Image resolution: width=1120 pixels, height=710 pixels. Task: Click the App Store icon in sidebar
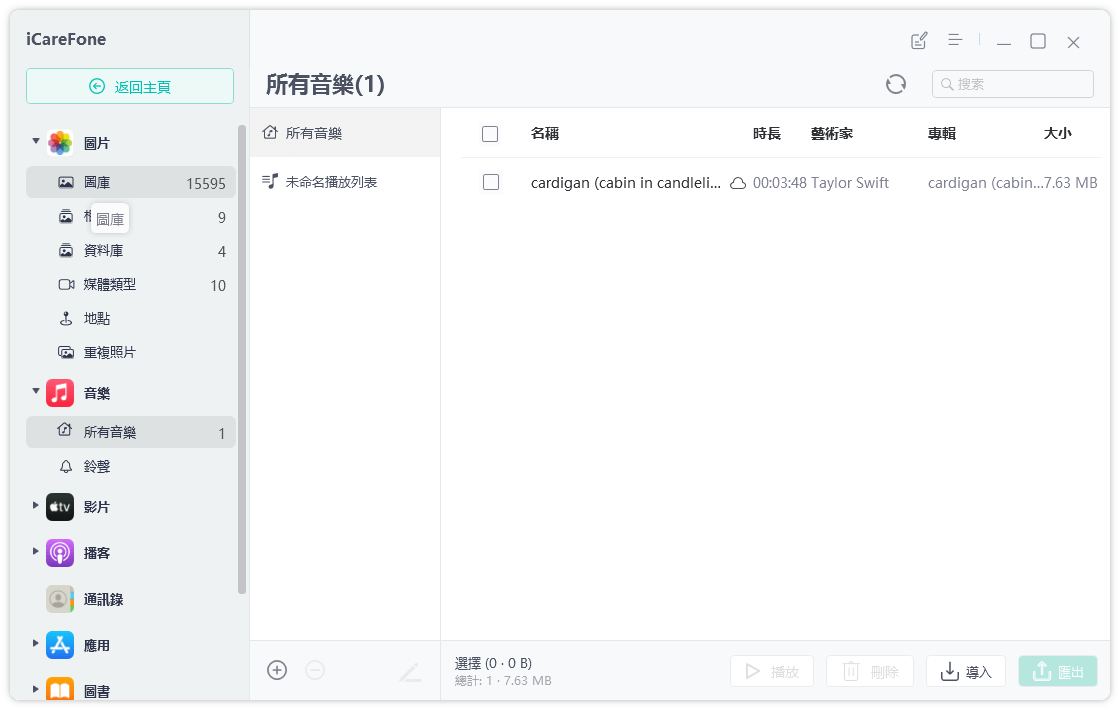tap(60, 645)
